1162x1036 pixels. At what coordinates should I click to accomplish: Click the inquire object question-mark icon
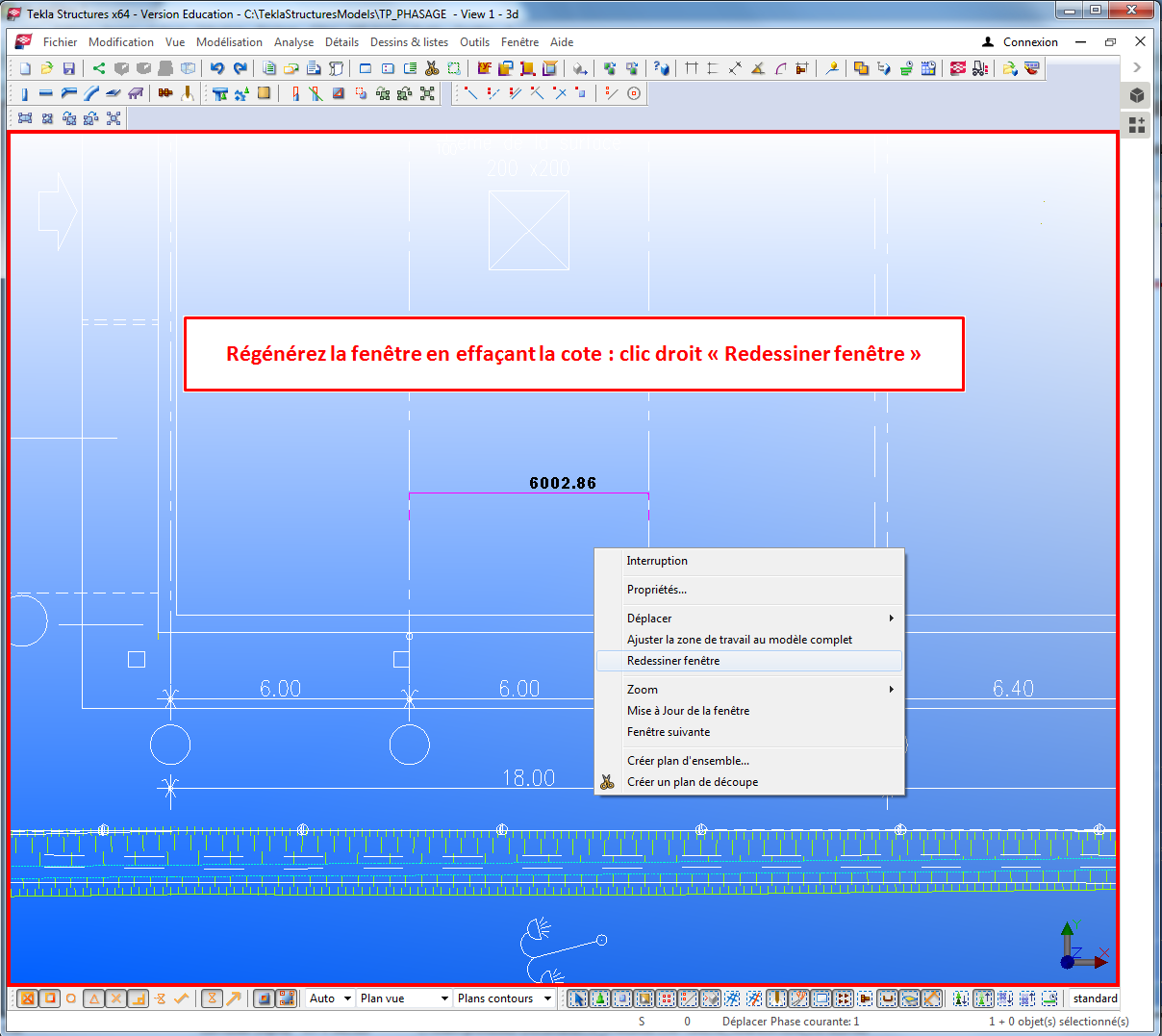pos(661,68)
